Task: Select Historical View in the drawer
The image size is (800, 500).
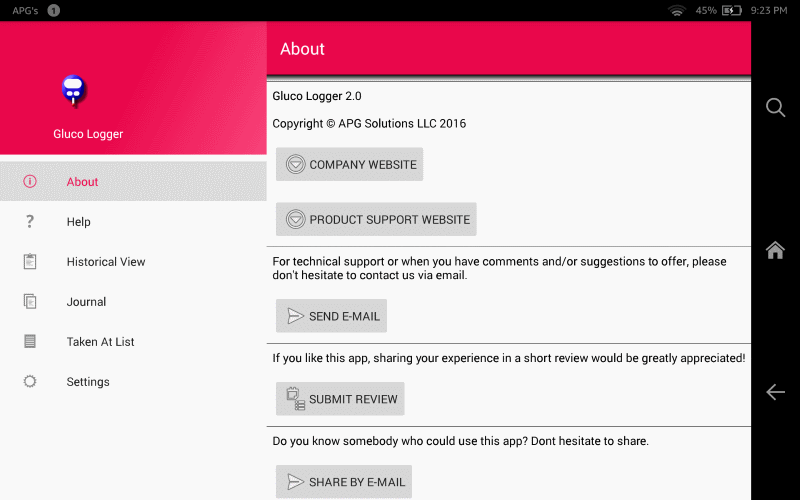Action: tap(106, 262)
